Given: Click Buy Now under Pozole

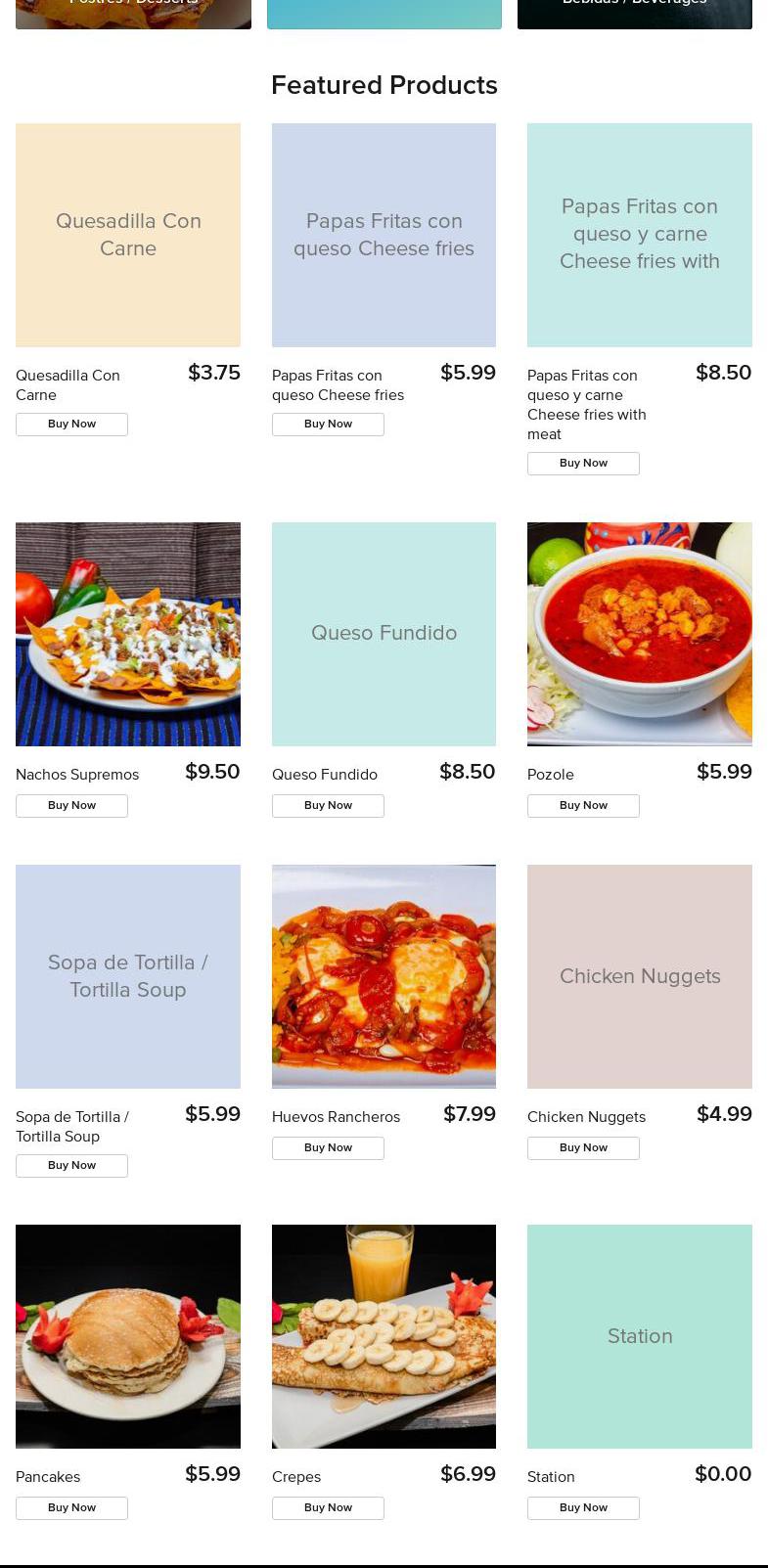Looking at the screenshot, I should [583, 806].
